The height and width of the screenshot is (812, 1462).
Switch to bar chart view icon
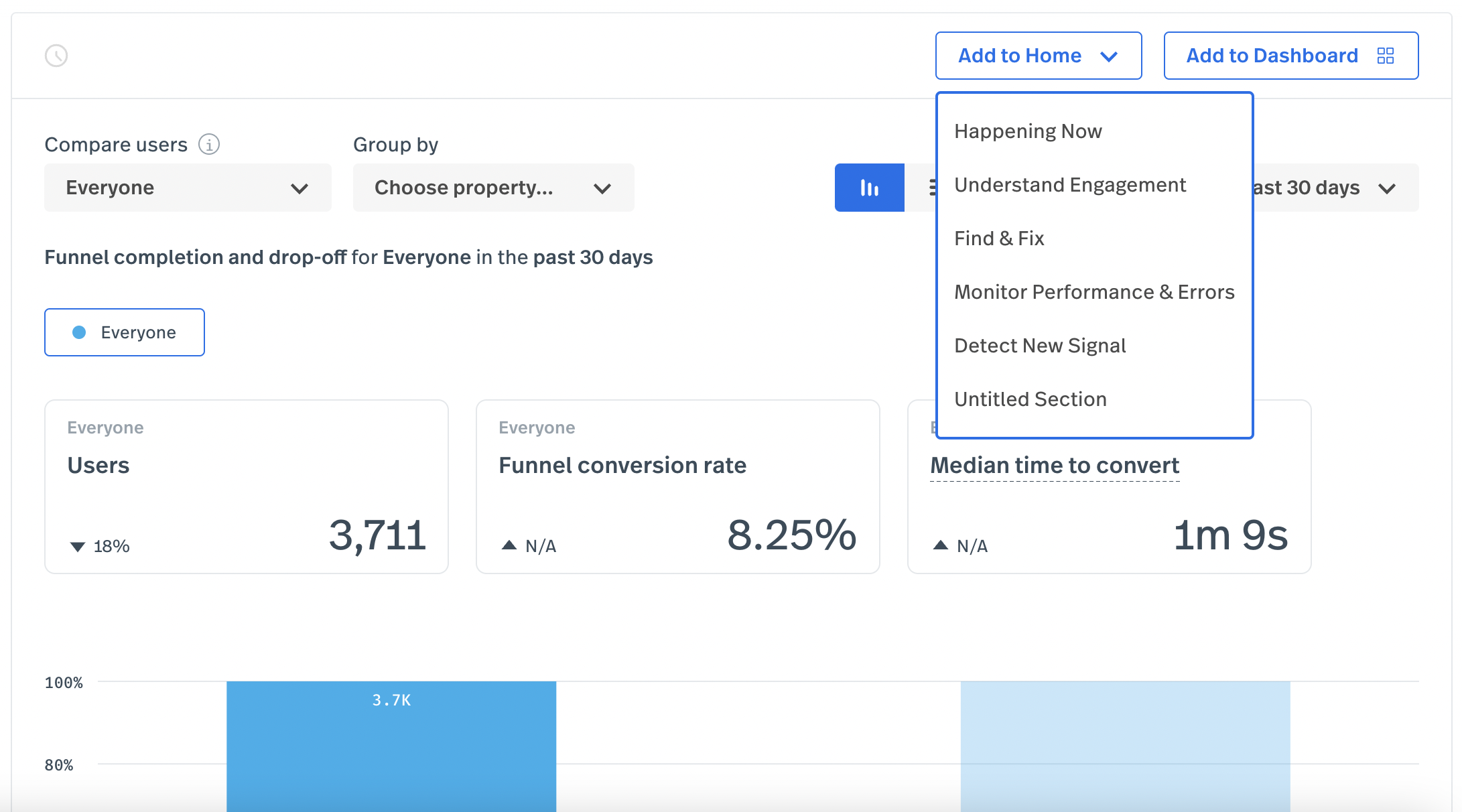869,188
